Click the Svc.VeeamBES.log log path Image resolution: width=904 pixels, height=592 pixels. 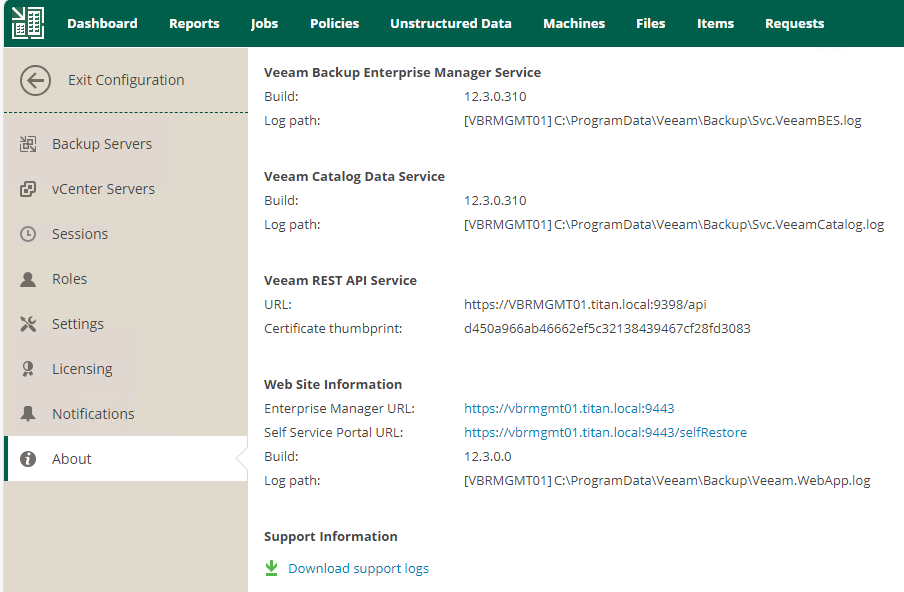(662, 121)
